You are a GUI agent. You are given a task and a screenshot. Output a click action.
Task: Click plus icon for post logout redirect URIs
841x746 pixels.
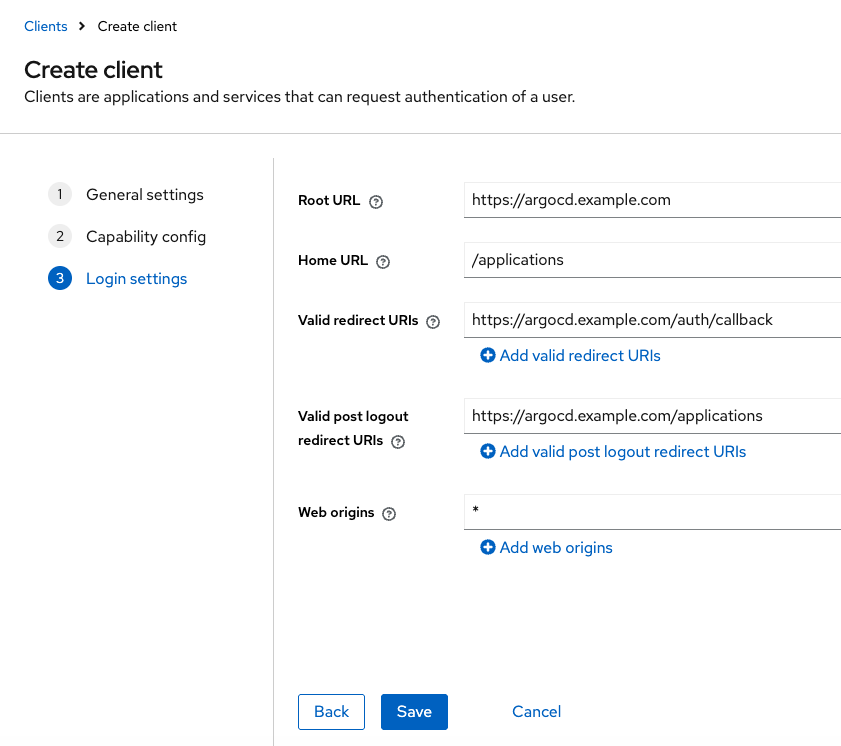[488, 452]
